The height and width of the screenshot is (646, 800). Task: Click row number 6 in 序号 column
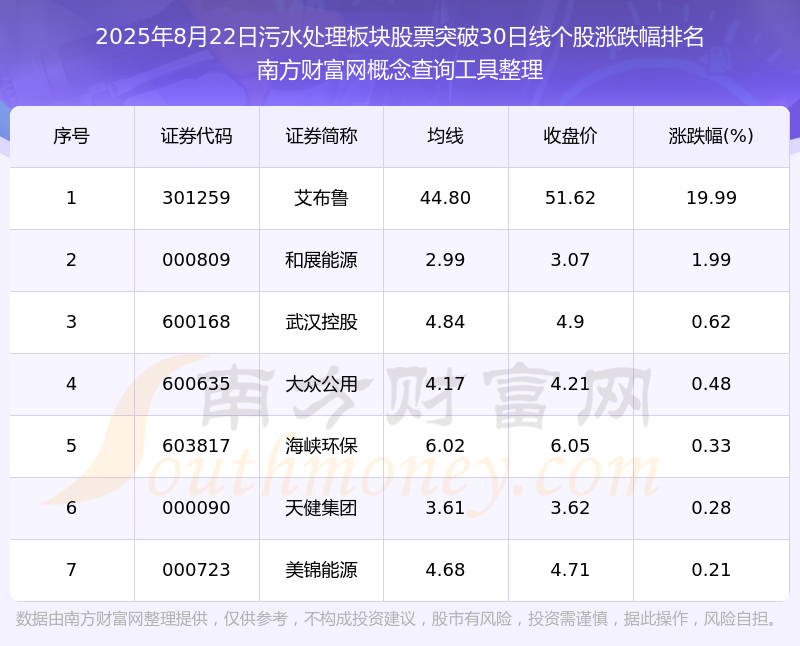(x=71, y=508)
